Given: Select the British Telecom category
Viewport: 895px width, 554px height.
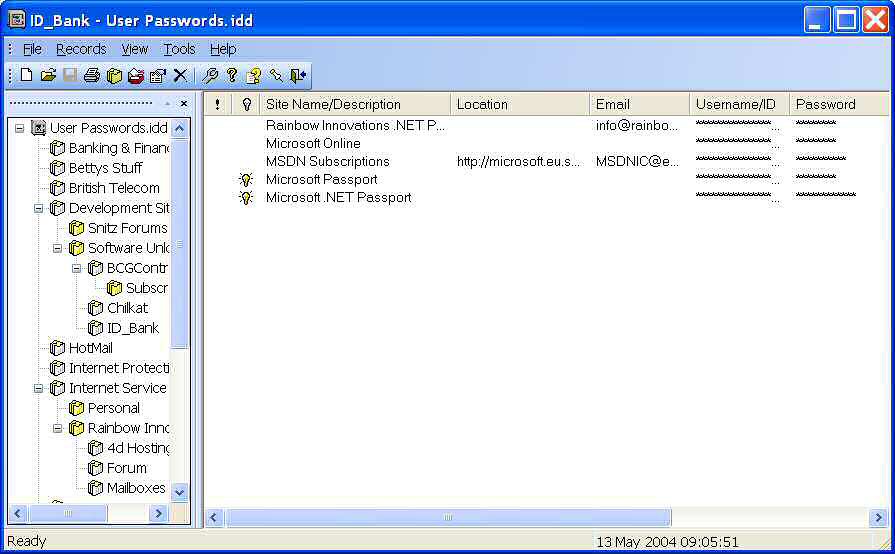Looking at the screenshot, I should [x=114, y=188].
